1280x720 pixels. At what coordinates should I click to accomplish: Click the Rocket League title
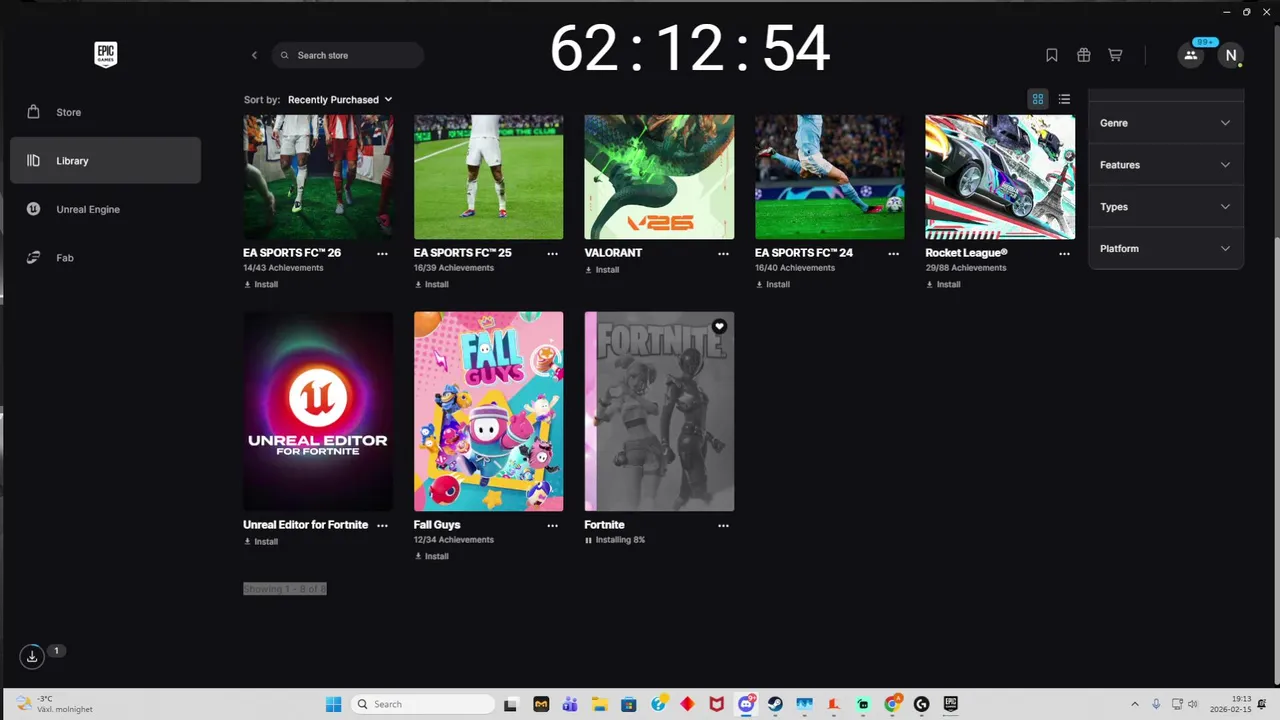[x=967, y=253]
